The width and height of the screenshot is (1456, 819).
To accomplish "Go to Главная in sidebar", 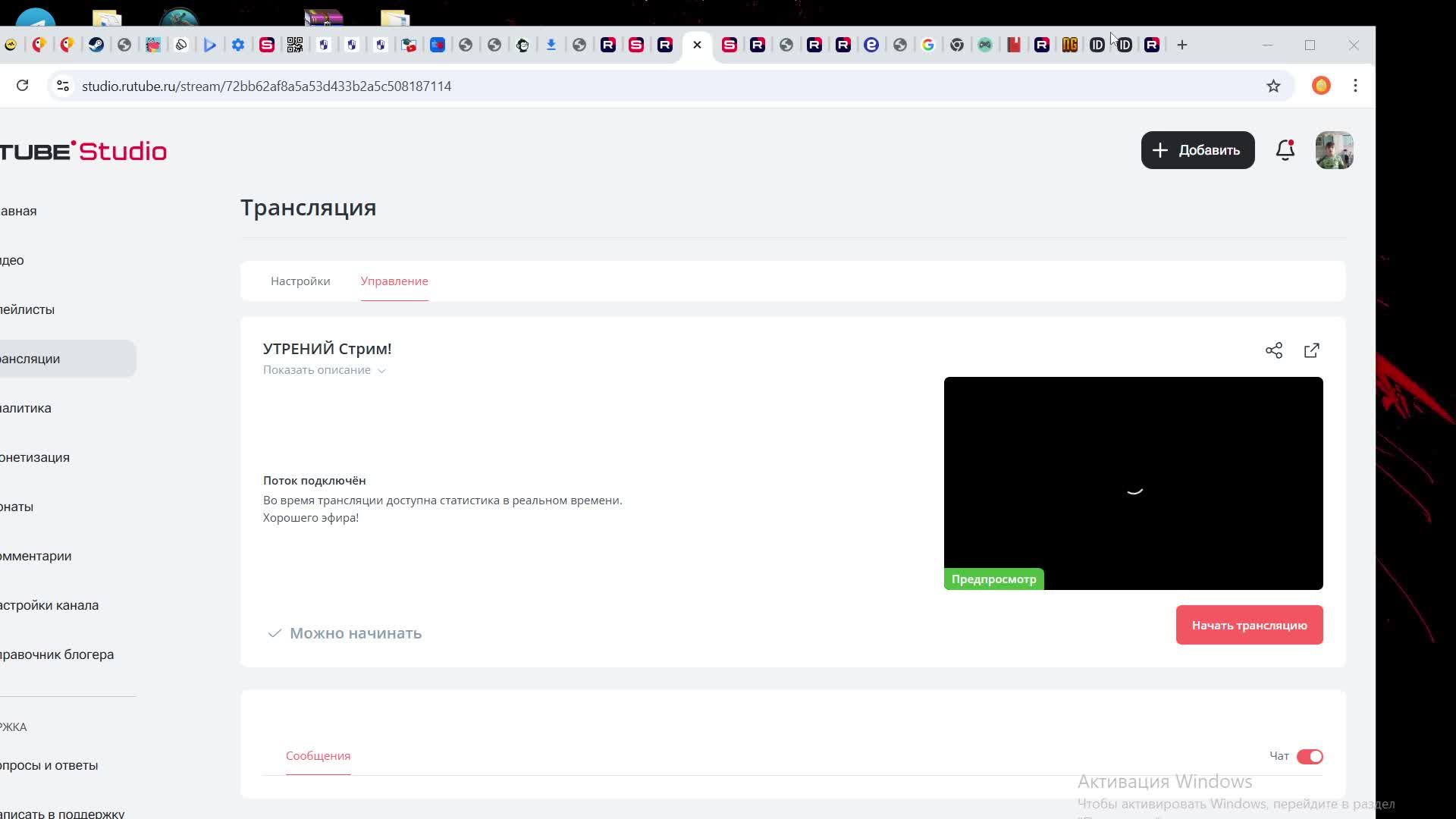I will click(x=18, y=211).
